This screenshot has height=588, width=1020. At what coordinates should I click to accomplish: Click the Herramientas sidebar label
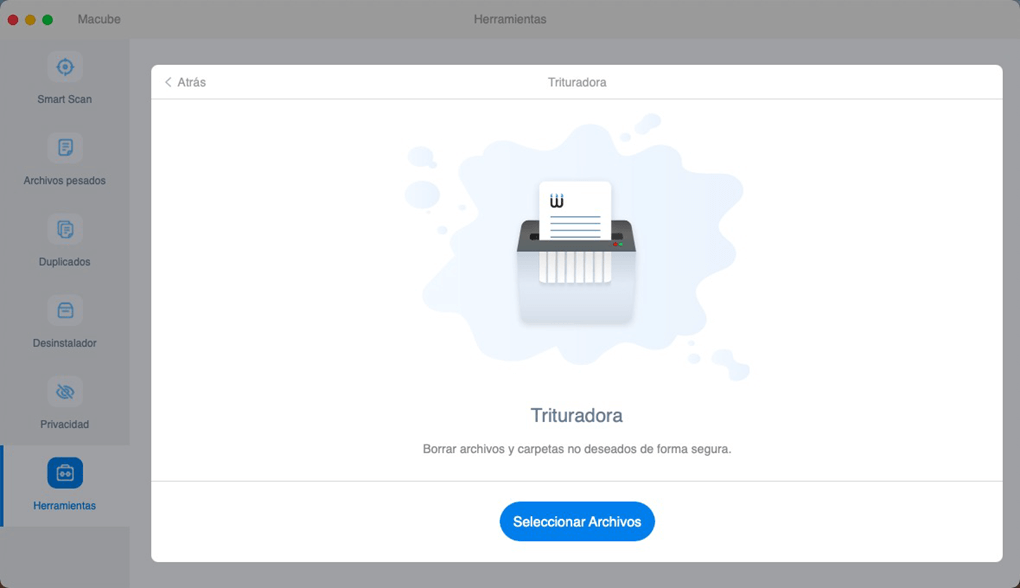[x=64, y=505]
